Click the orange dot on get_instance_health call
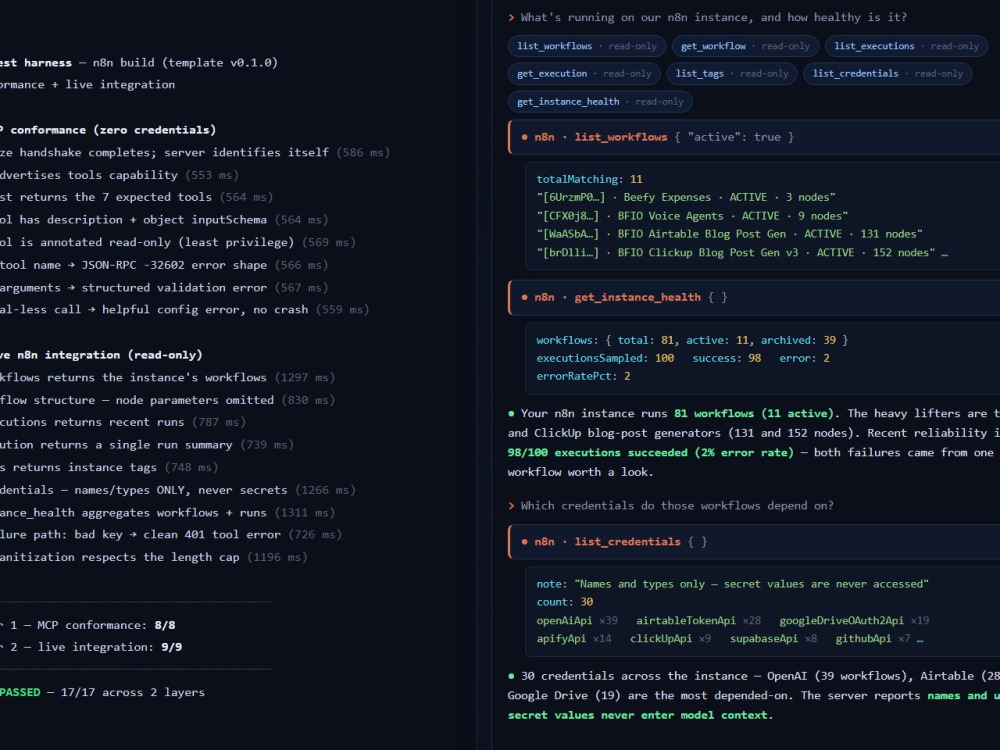This screenshot has height=750, width=1000. point(524,297)
